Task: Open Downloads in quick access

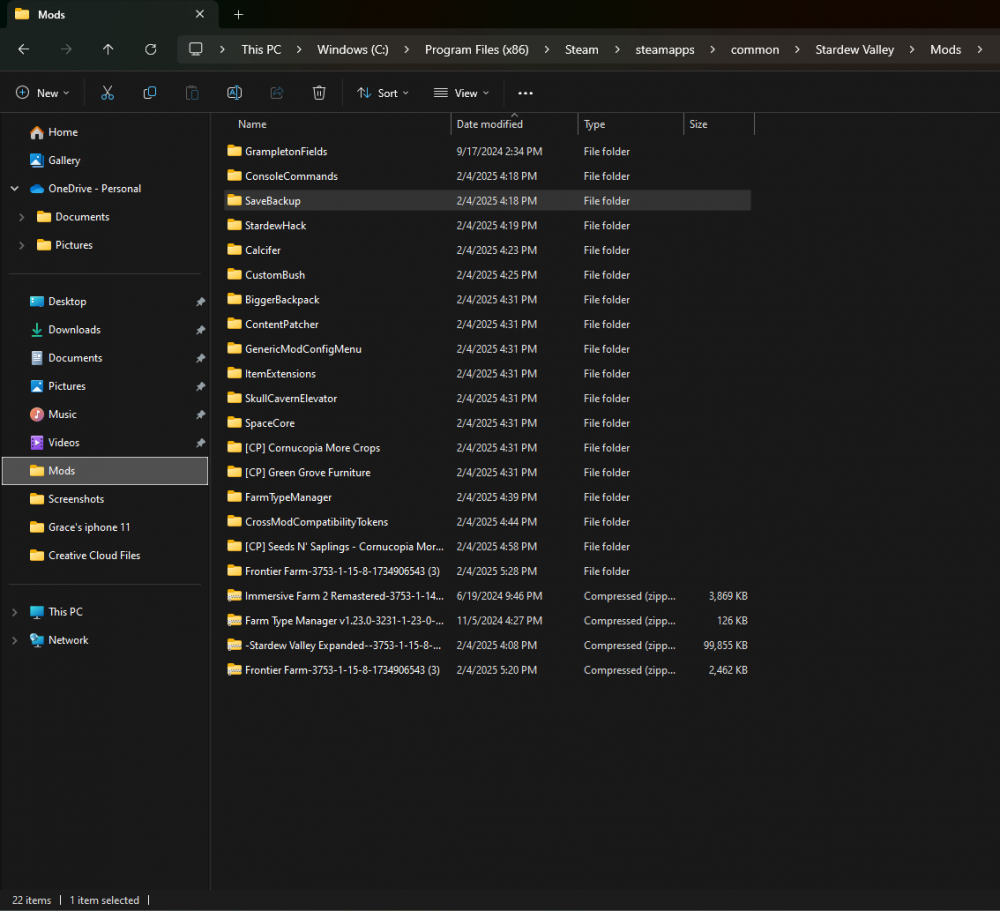Action: 105,330
